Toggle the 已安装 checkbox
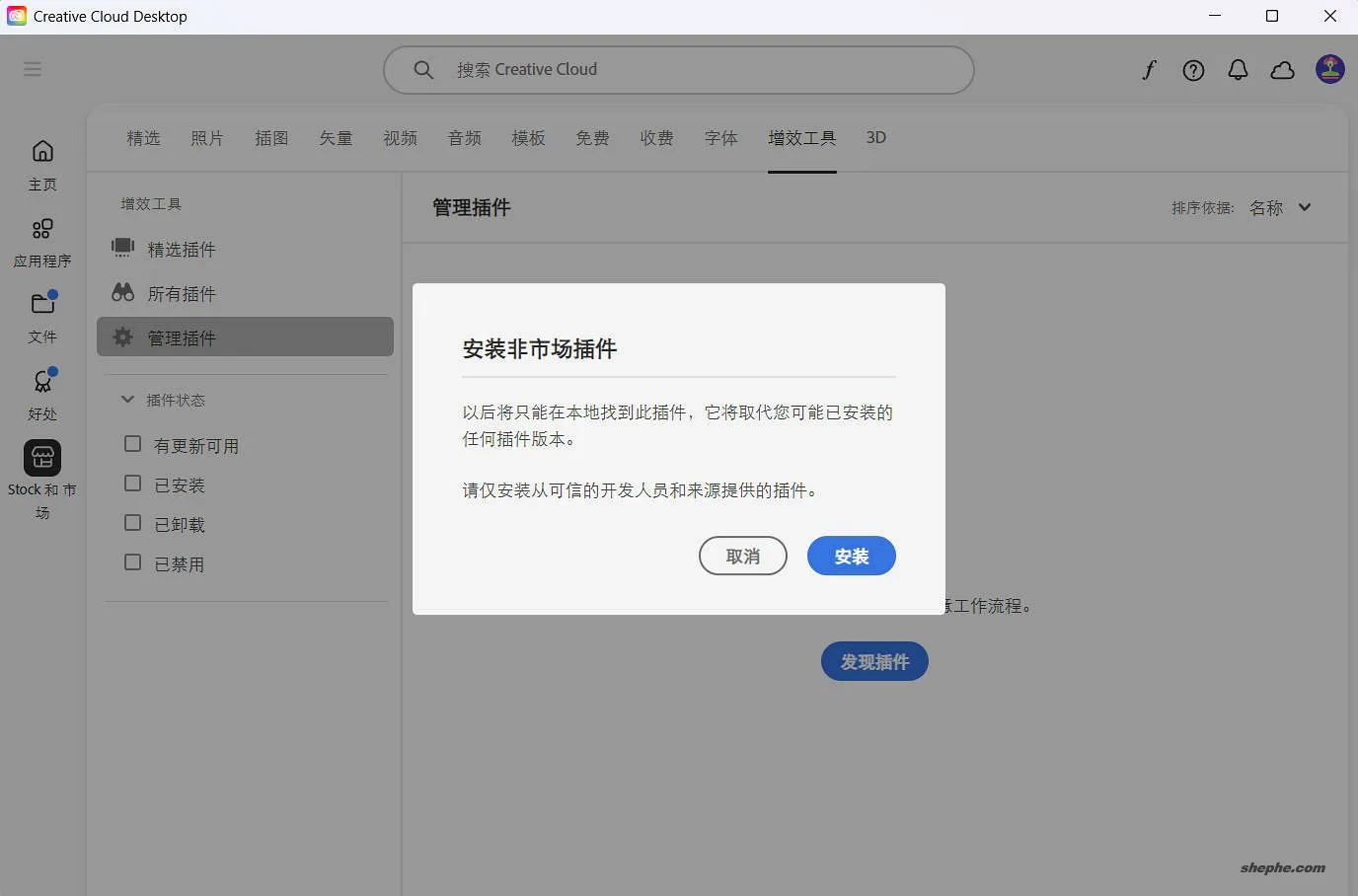The image size is (1358, 896). [x=132, y=484]
